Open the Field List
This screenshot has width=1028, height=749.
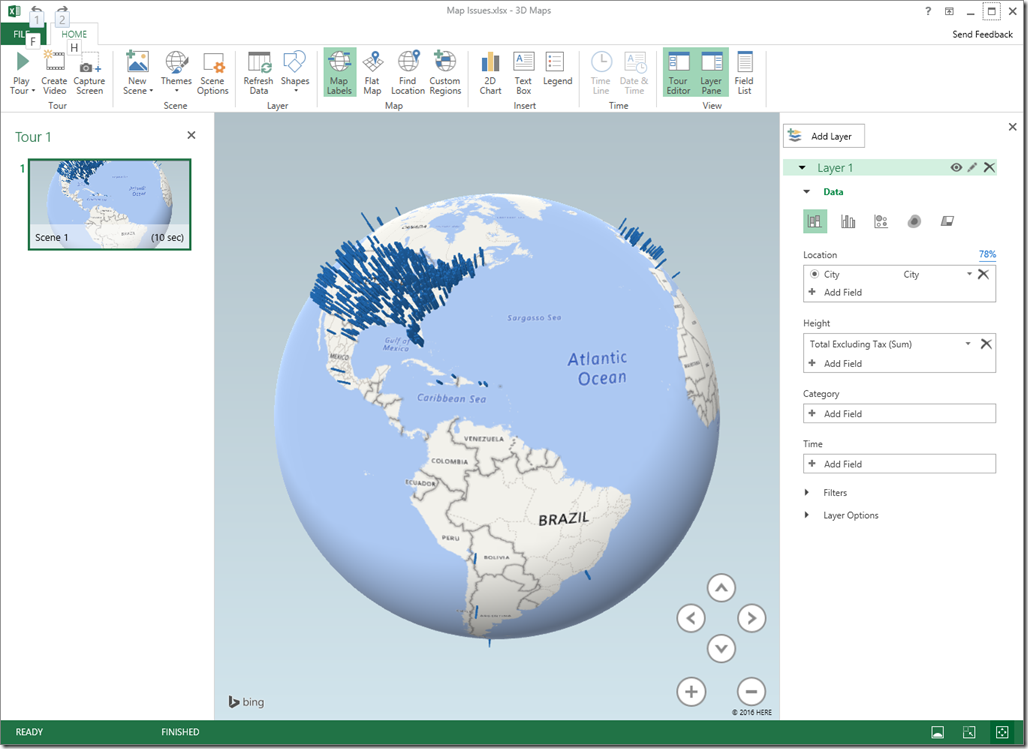point(744,73)
